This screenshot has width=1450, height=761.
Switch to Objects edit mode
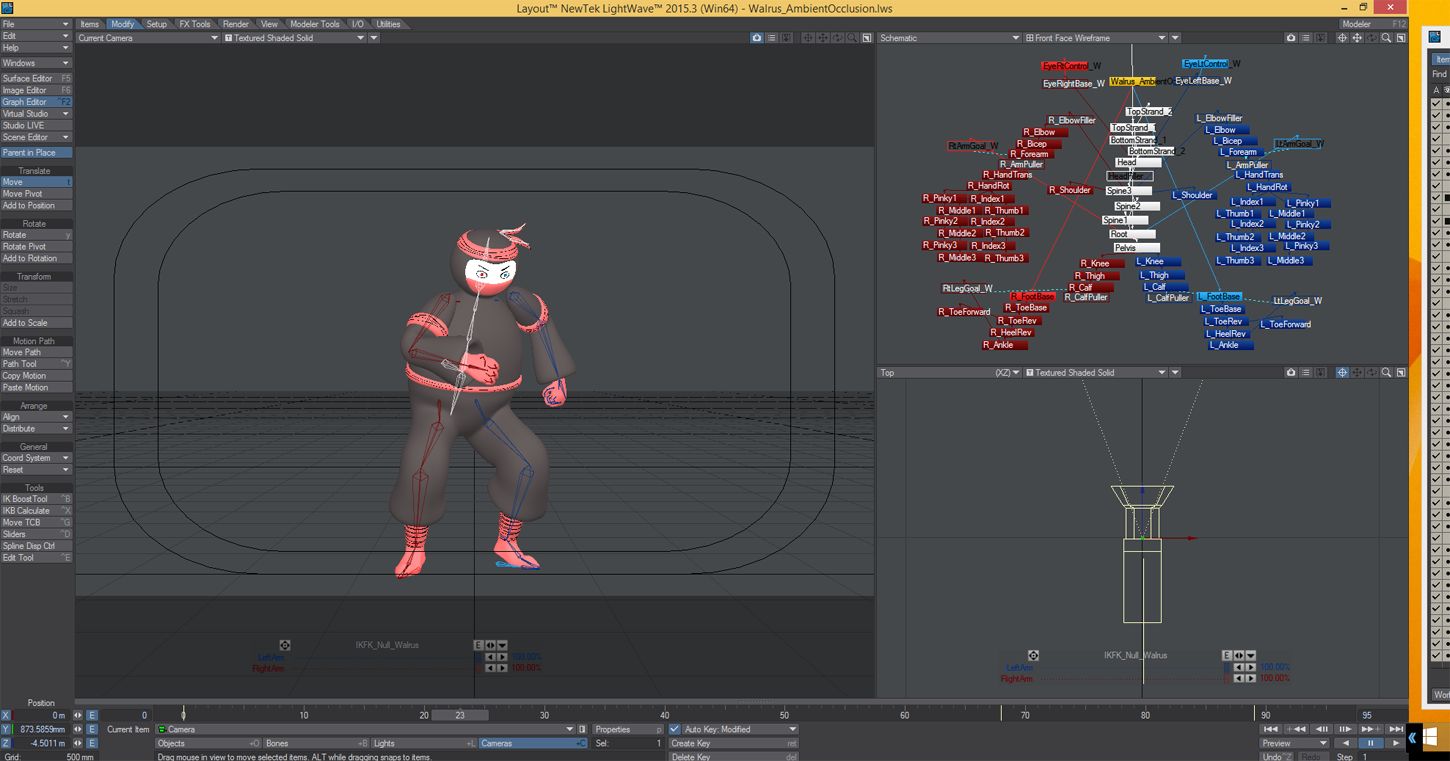click(207, 743)
